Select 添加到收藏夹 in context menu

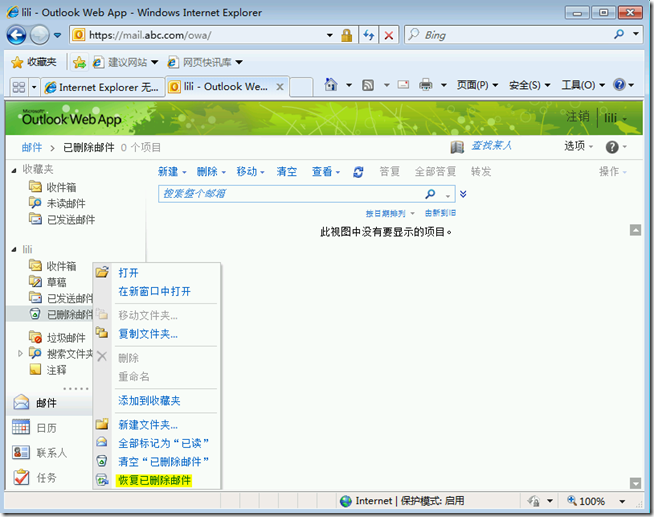149,400
